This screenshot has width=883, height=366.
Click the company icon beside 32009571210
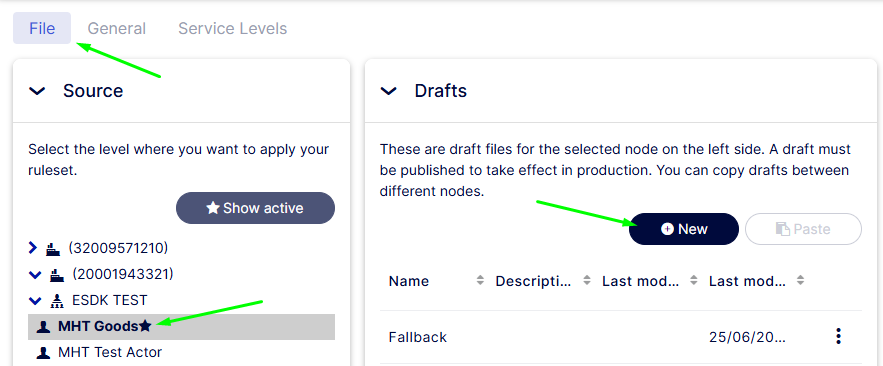click(x=53, y=248)
